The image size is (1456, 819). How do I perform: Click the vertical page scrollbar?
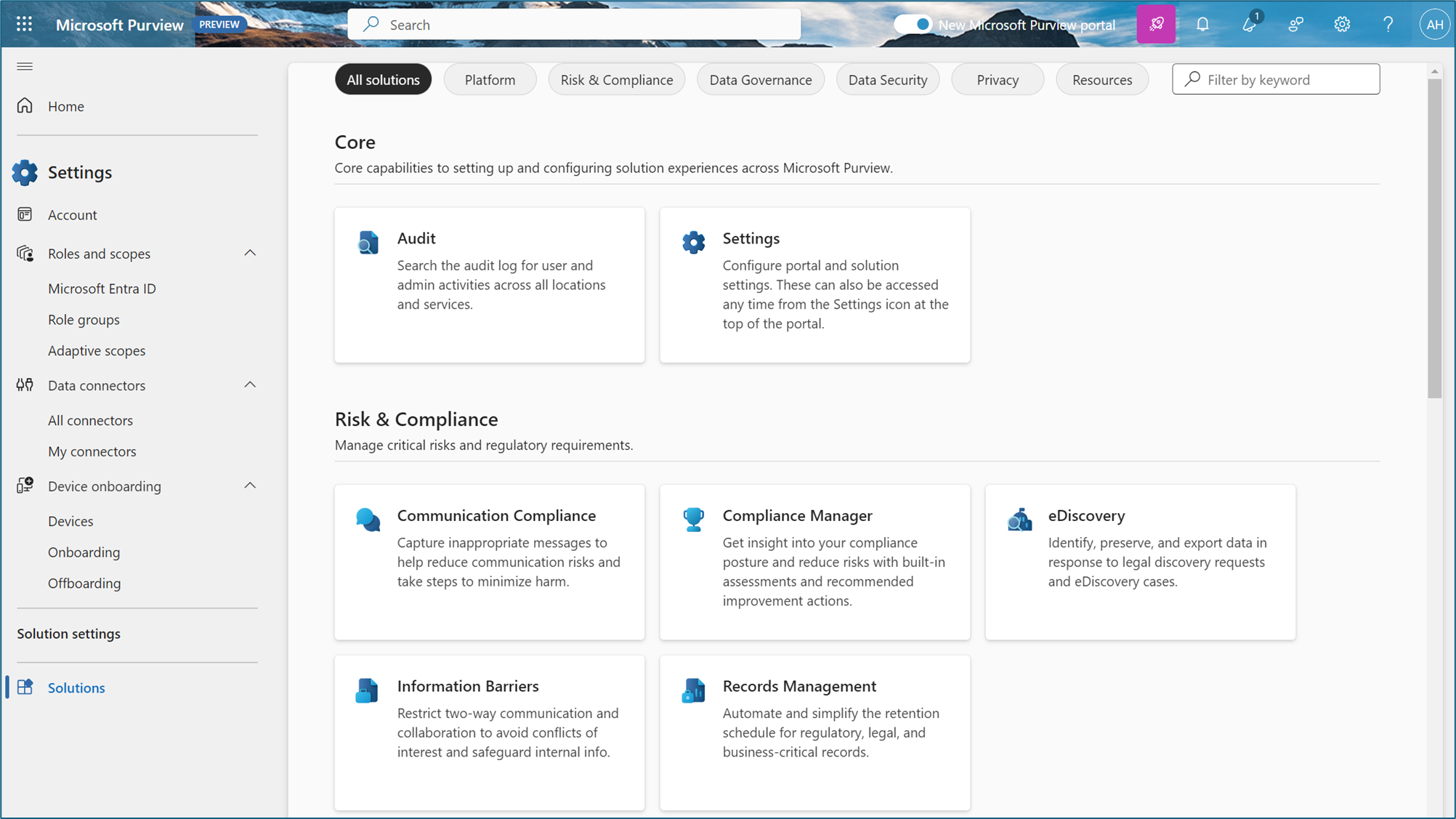pos(1433,240)
